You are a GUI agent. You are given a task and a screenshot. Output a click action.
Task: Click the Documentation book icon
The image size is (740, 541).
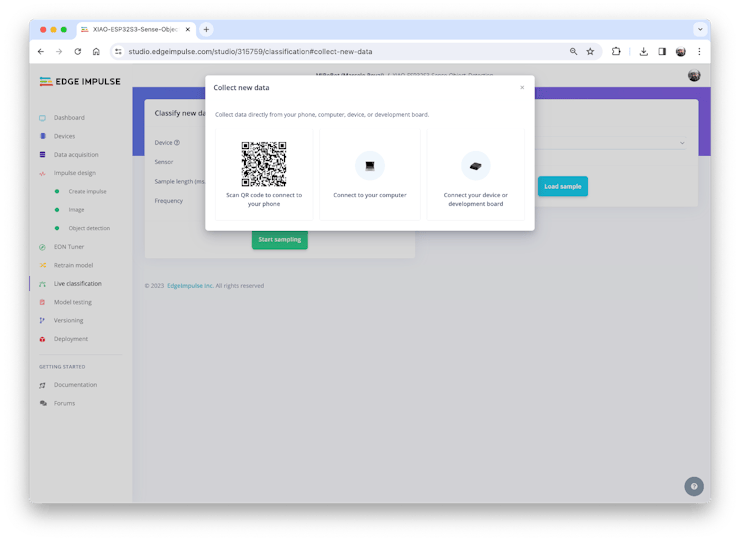[x=42, y=385]
